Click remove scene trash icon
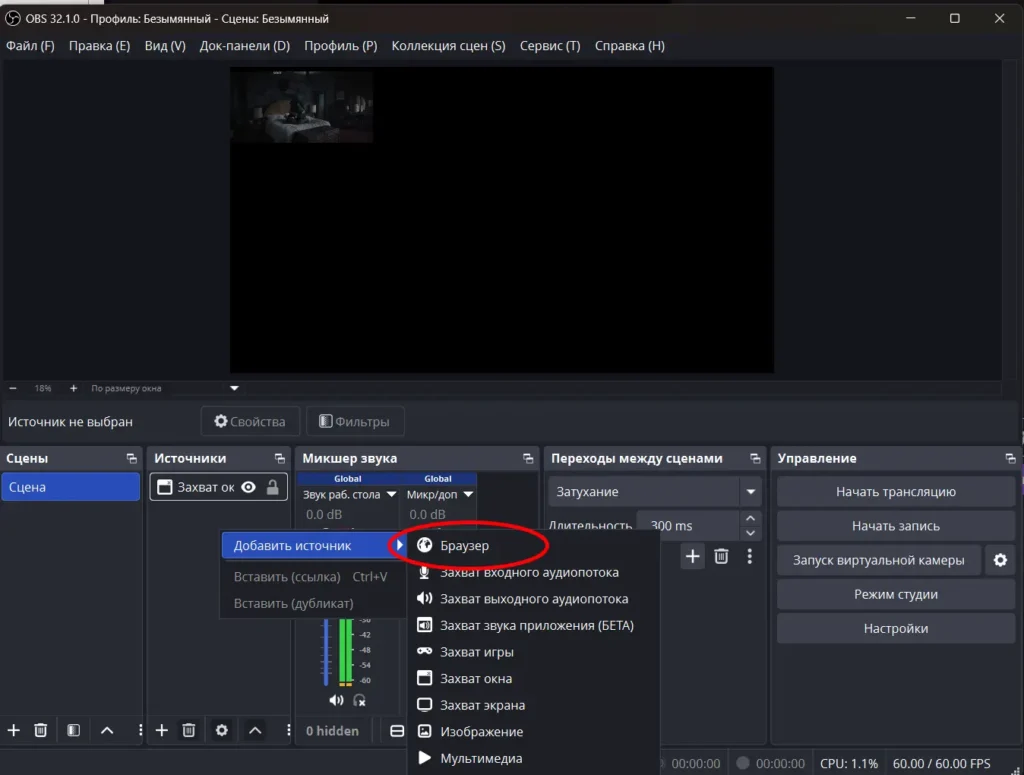The image size is (1024, 775). [41, 731]
